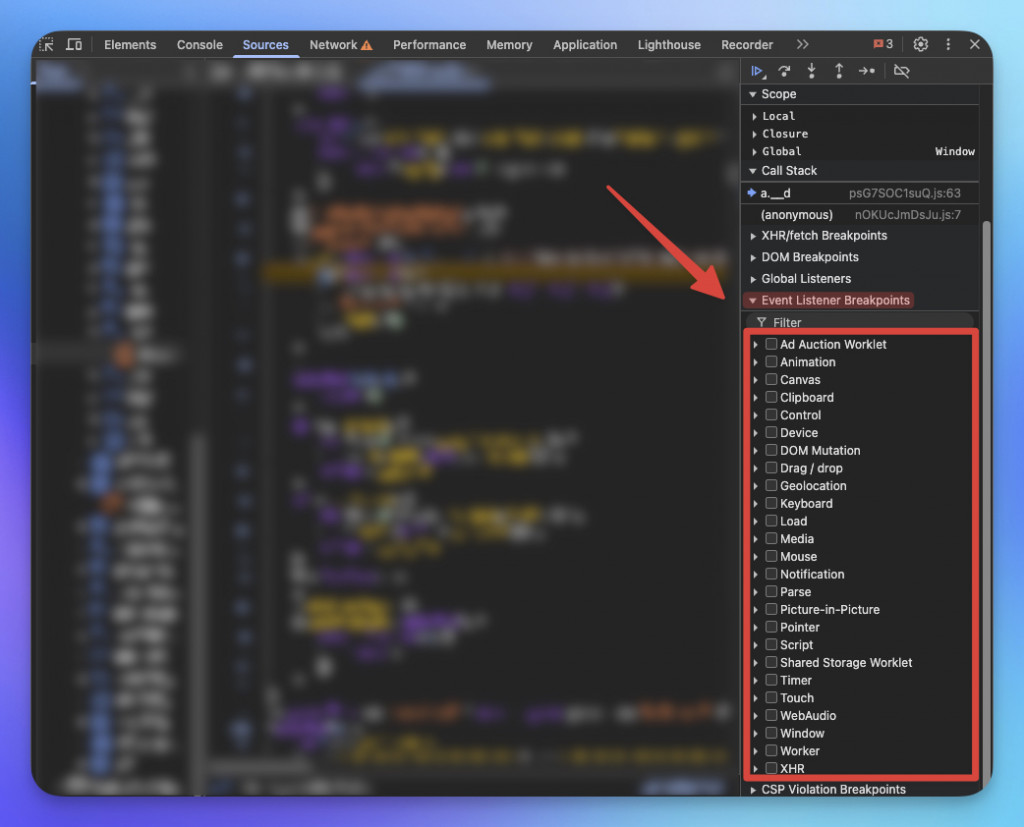Screen dimensions: 1024x827
Task: Open the Application tab
Action: 584,44
